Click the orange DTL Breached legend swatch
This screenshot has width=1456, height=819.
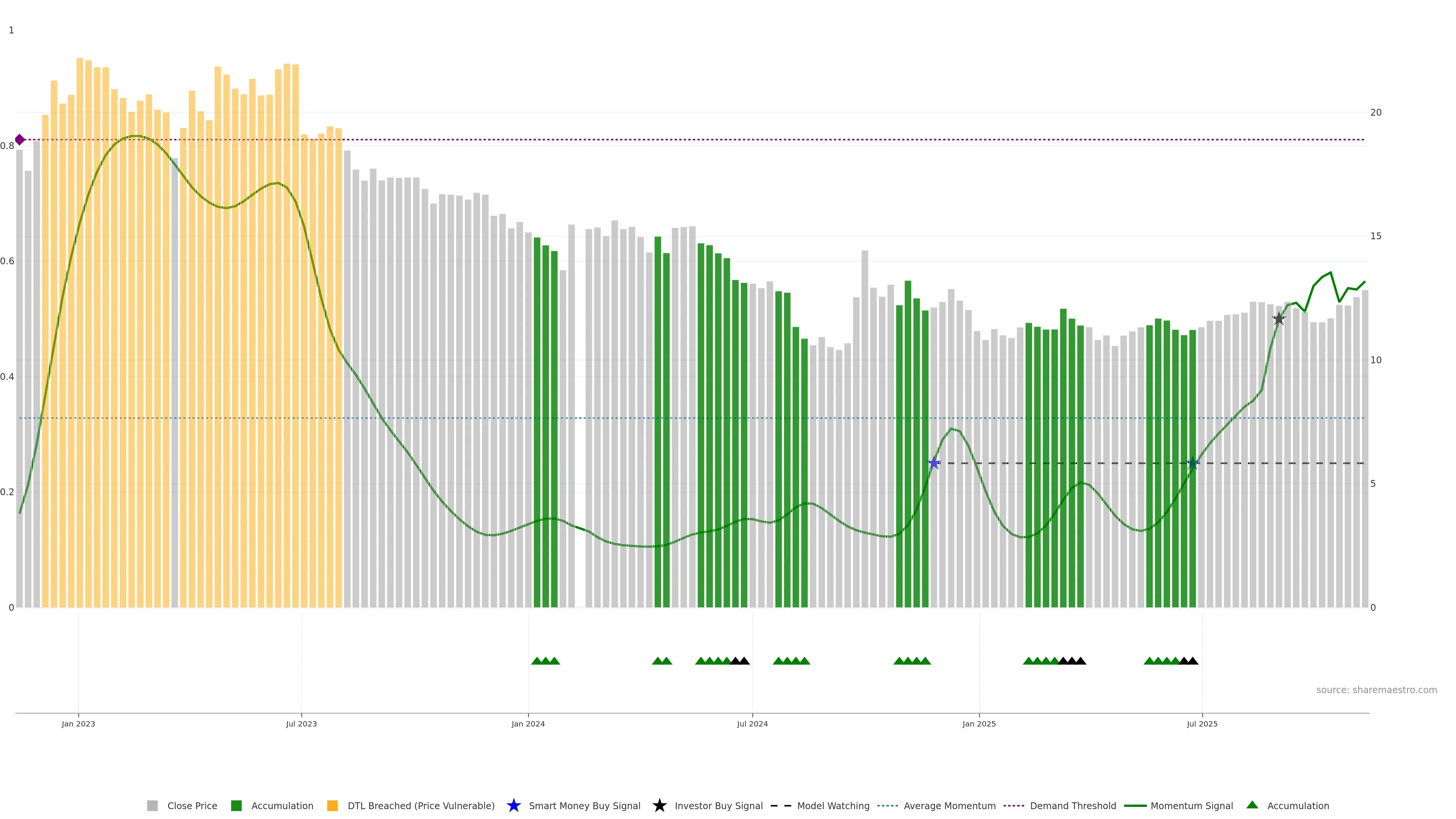[x=333, y=805]
